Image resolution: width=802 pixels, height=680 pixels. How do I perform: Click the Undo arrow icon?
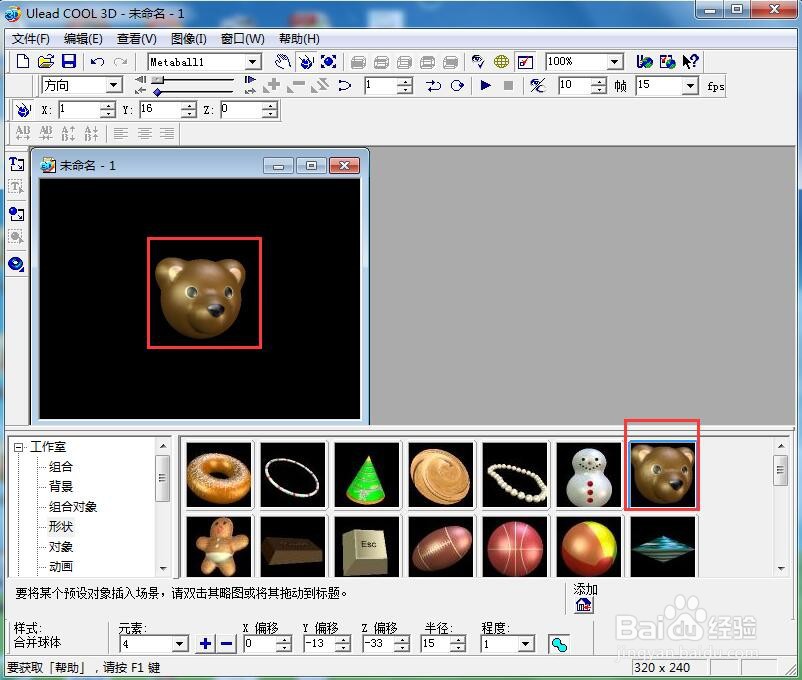(97, 62)
